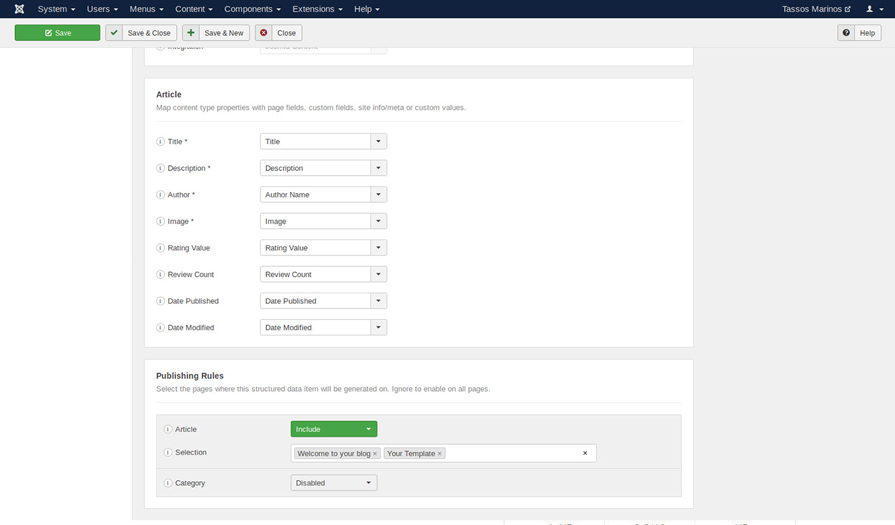Click the green Save button
The height and width of the screenshot is (525, 895).
tap(57, 33)
